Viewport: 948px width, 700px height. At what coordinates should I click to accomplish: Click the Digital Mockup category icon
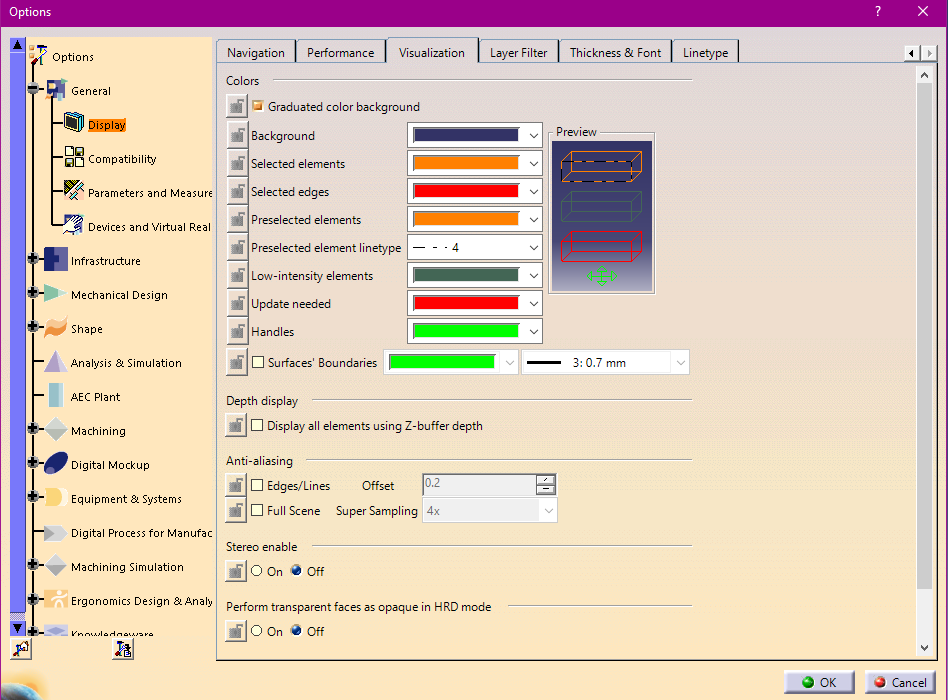(x=56, y=463)
